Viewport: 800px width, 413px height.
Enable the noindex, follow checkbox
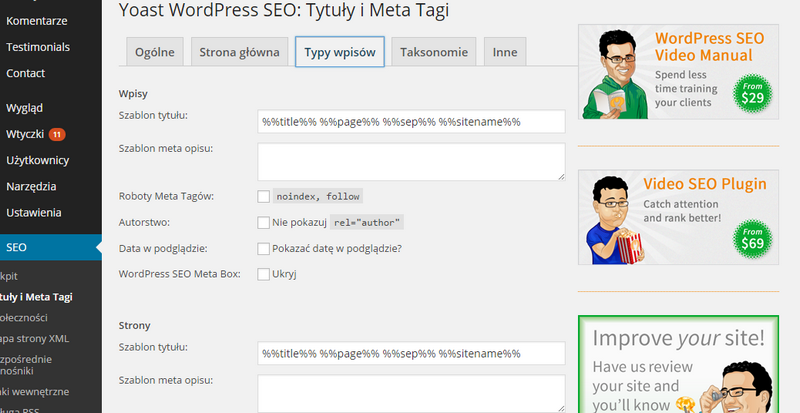(263, 197)
